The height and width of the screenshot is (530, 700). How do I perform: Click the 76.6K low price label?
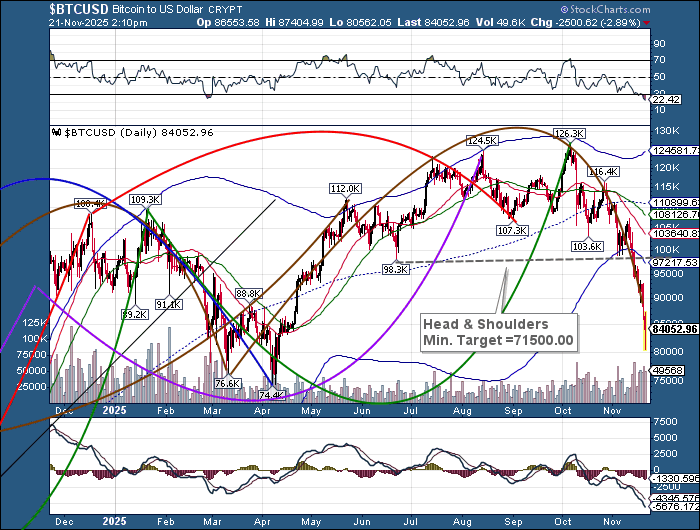click(228, 382)
